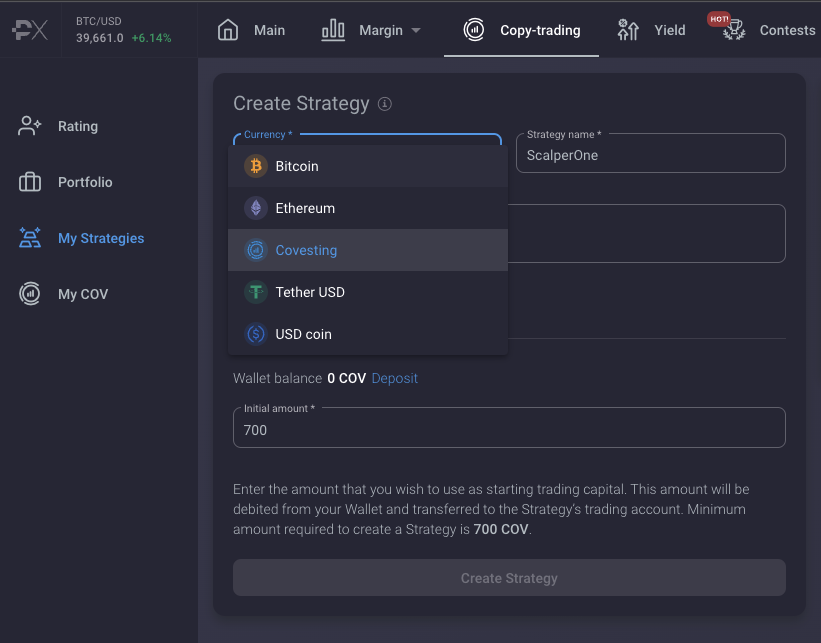Pick USD coin currency option
Image resolution: width=821 pixels, height=643 pixels.
pos(368,334)
